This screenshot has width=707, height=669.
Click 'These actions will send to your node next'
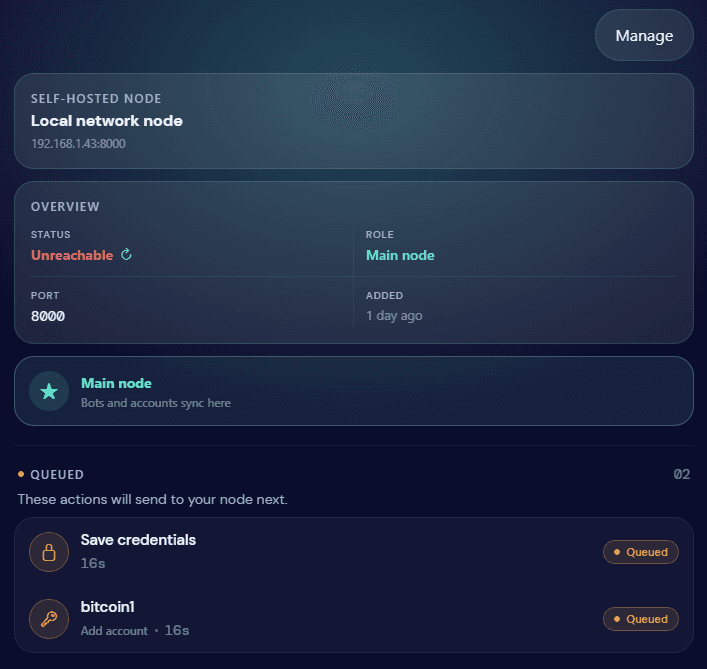pos(152,499)
